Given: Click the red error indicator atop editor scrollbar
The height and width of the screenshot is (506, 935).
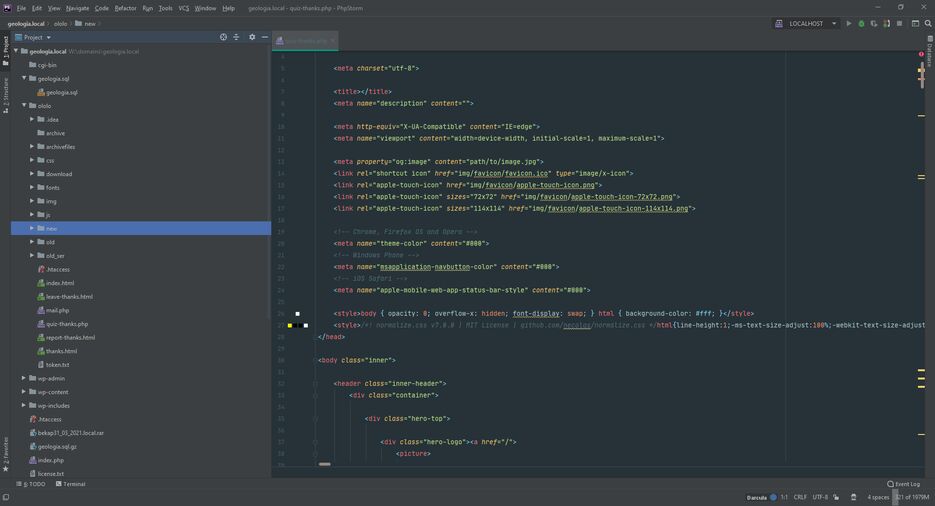Looking at the screenshot, I should click(x=921, y=54).
